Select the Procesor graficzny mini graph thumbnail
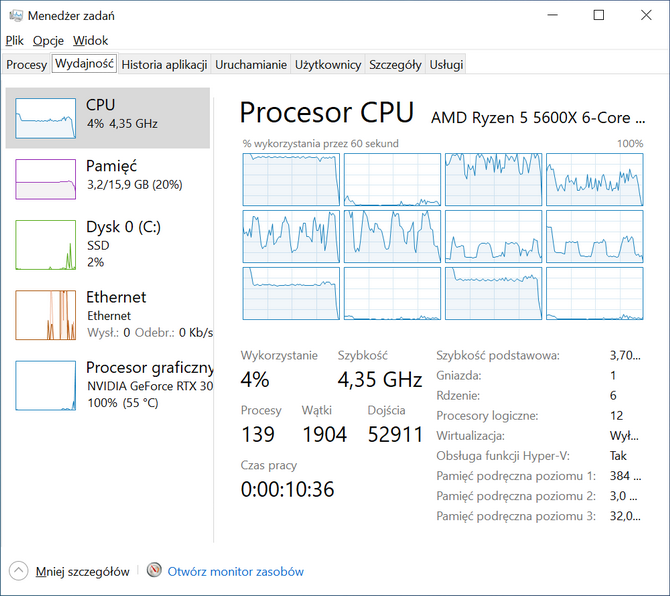This screenshot has width=670, height=596. click(46, 385)
